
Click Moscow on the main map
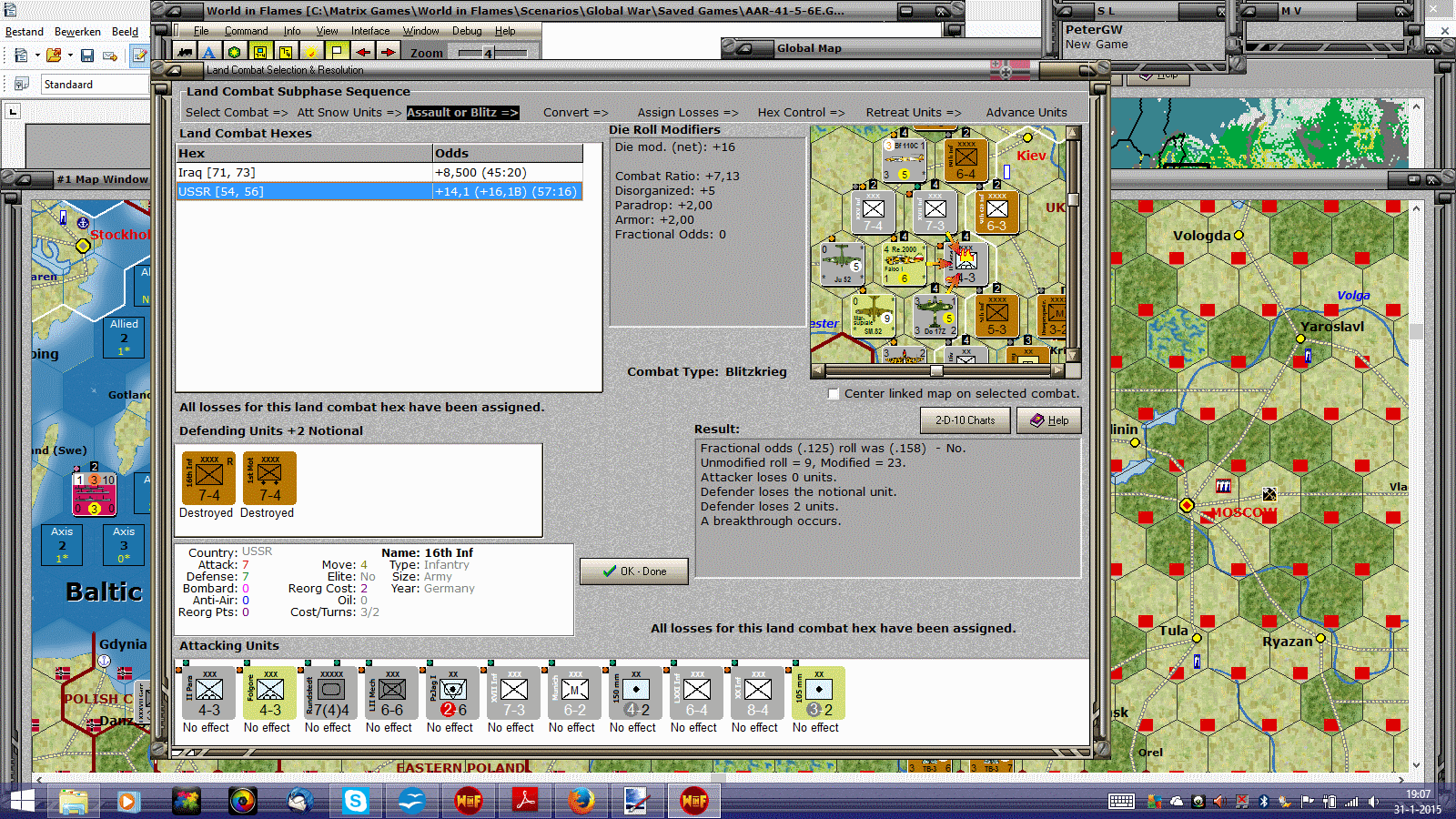[1187, 505]
